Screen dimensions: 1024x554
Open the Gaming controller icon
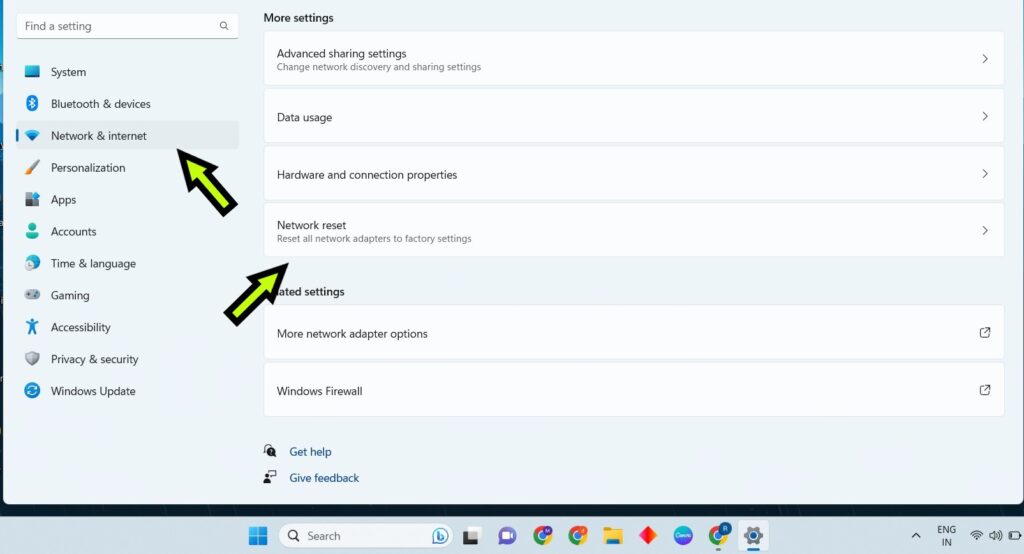coord(32,295)
